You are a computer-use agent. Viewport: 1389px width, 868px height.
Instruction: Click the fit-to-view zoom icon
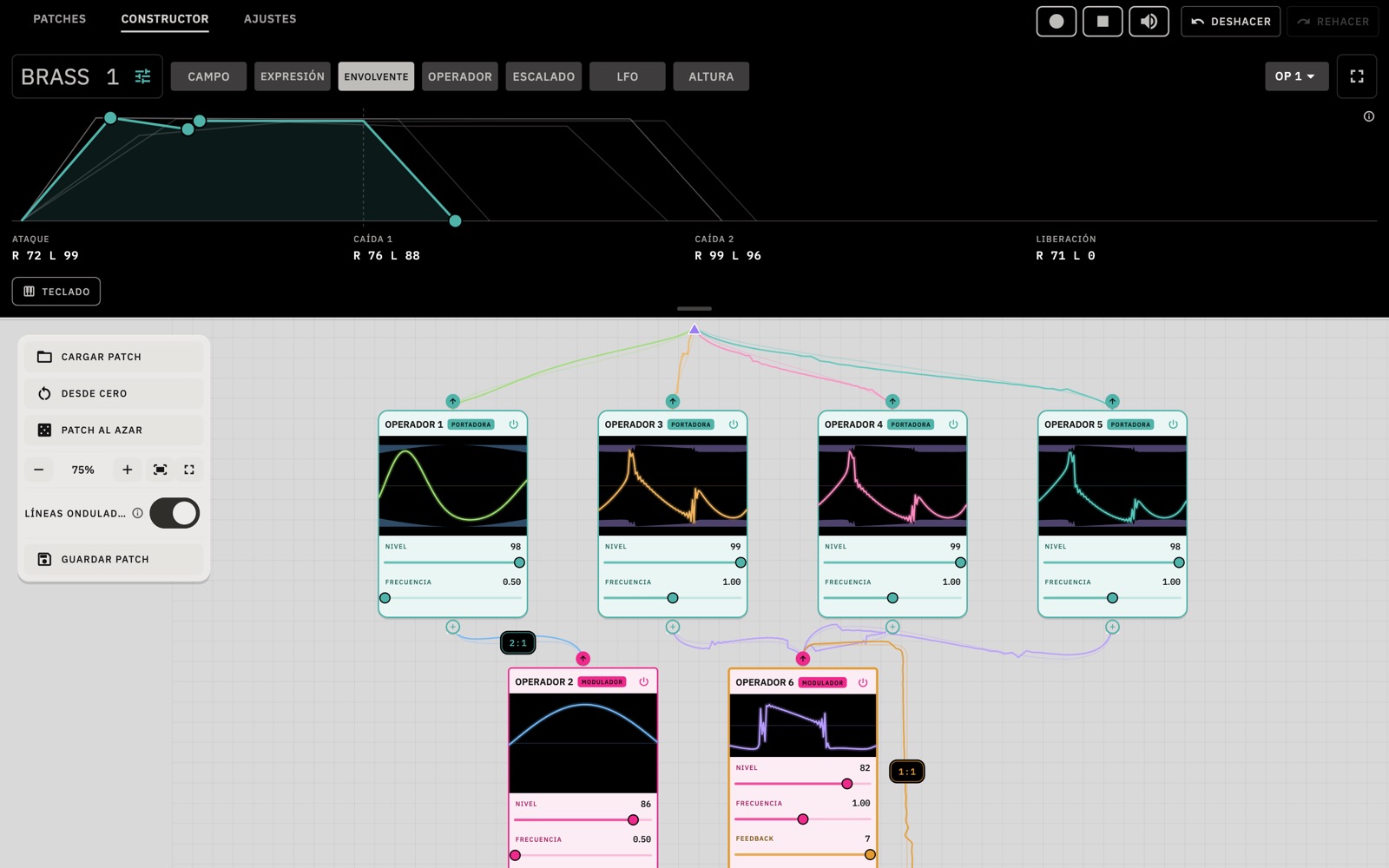point(161,470)
